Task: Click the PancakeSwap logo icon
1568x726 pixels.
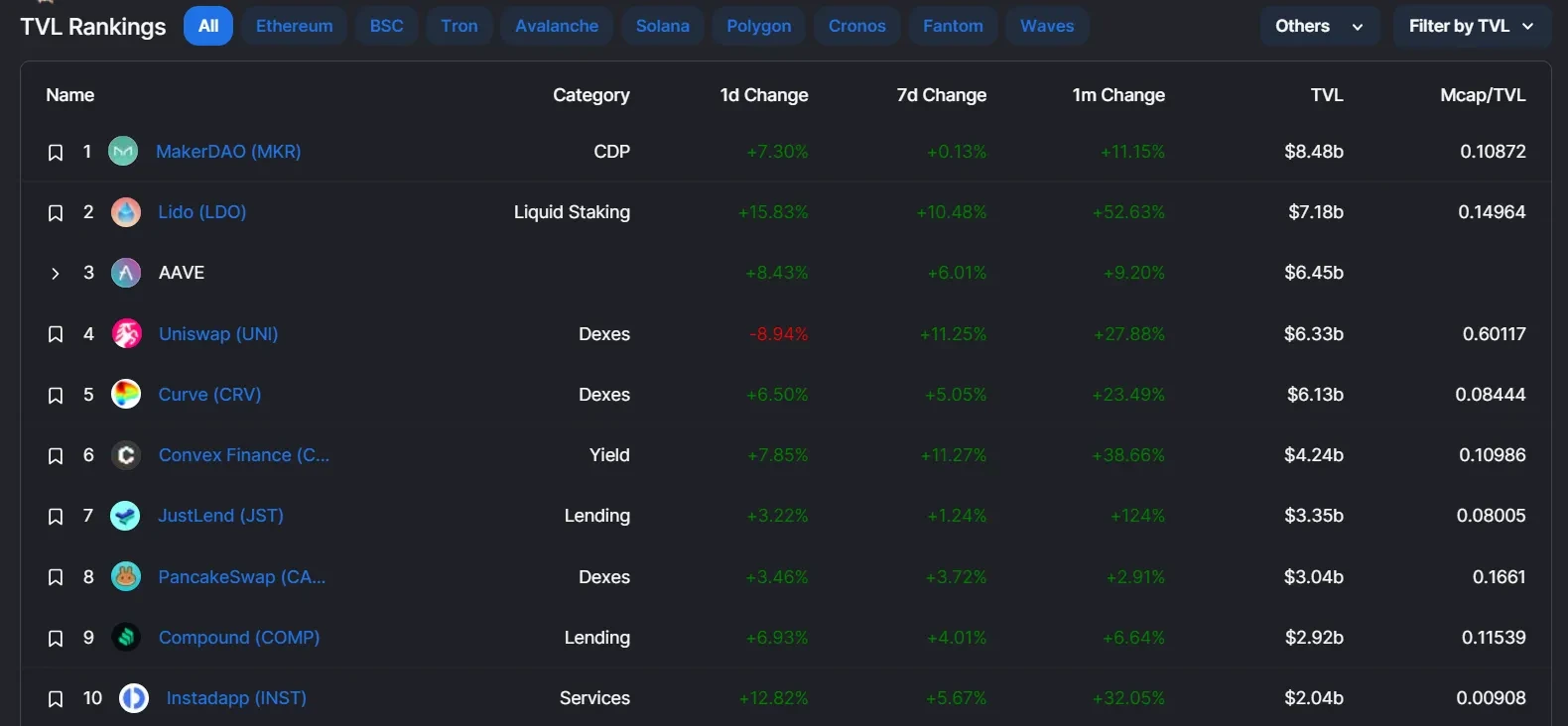Action: [x=126, y=577]
